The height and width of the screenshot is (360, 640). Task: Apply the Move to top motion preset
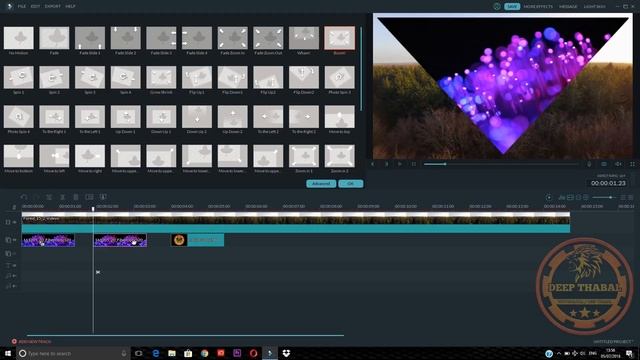[340, 117]
